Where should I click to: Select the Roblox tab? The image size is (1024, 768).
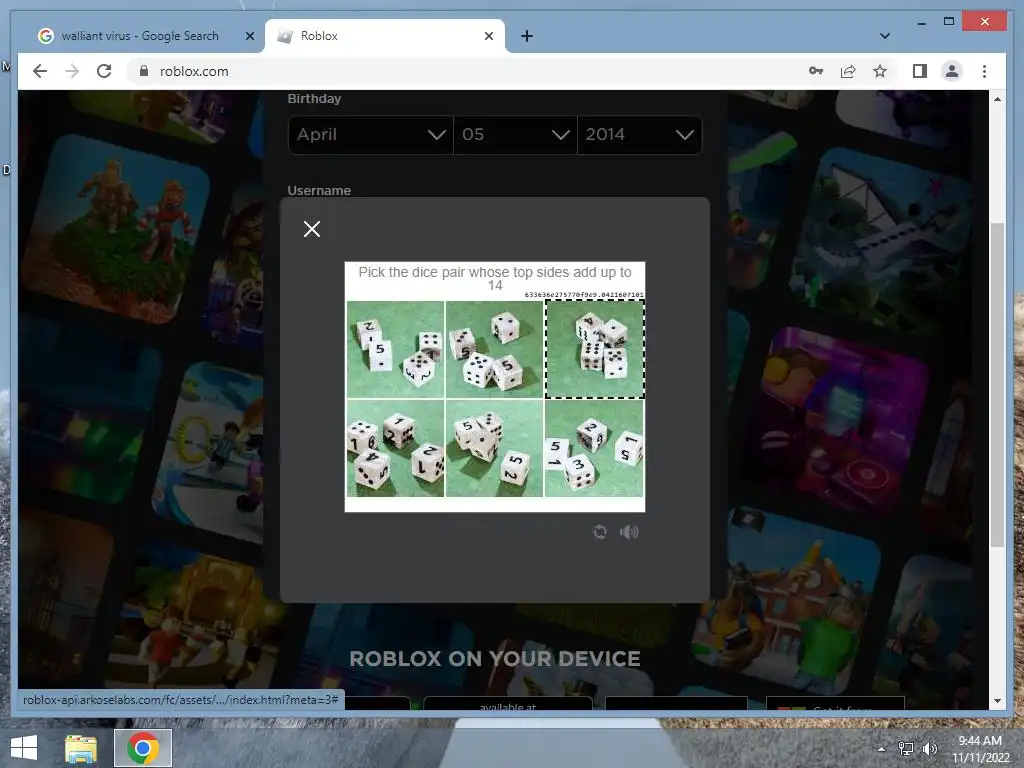(x=384, y=36)
